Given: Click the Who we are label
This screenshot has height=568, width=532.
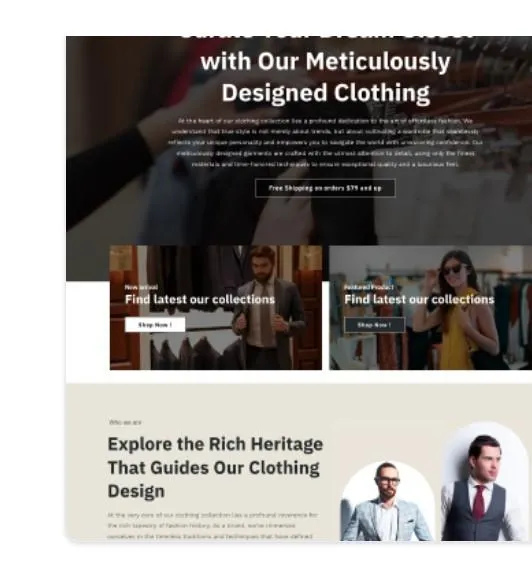Looking at the screenshot, I should pos(125,422).
